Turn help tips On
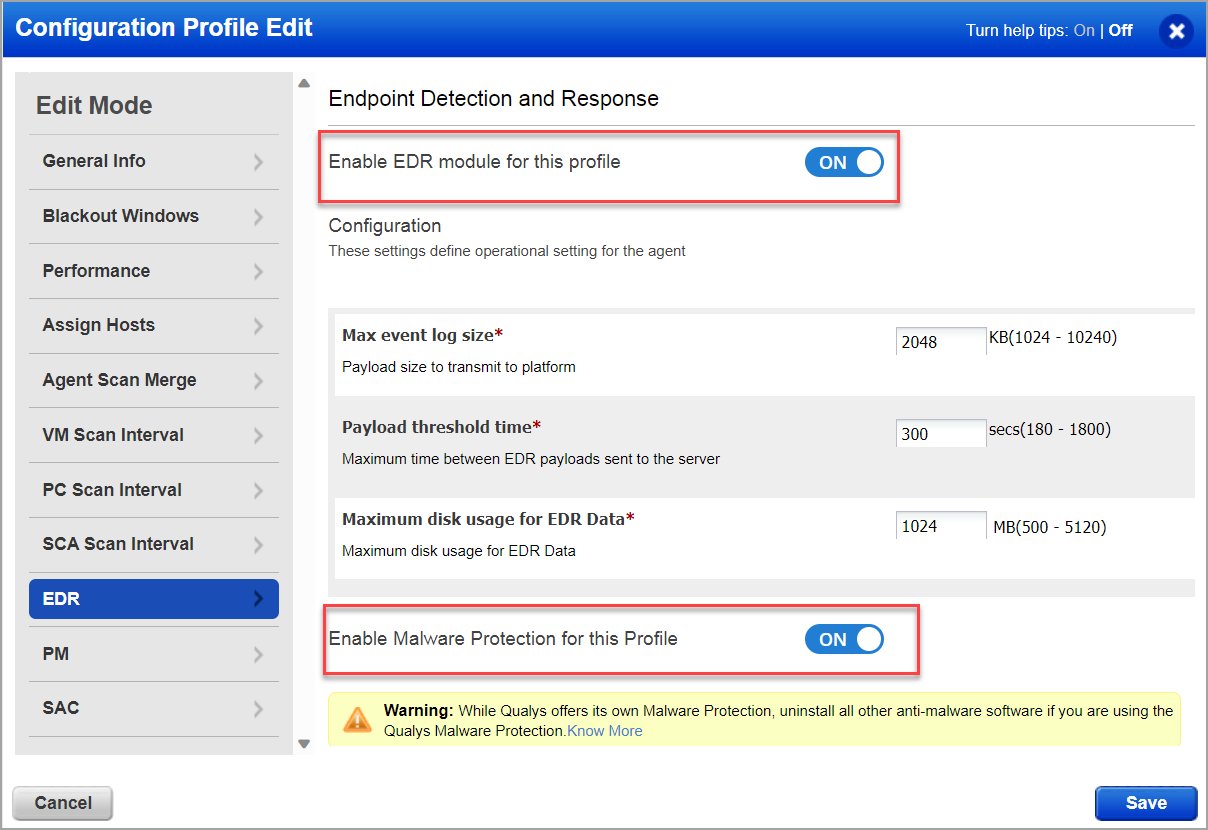Image resolution: width=1208 pixels, height=830 pixels. (1084, 30)
